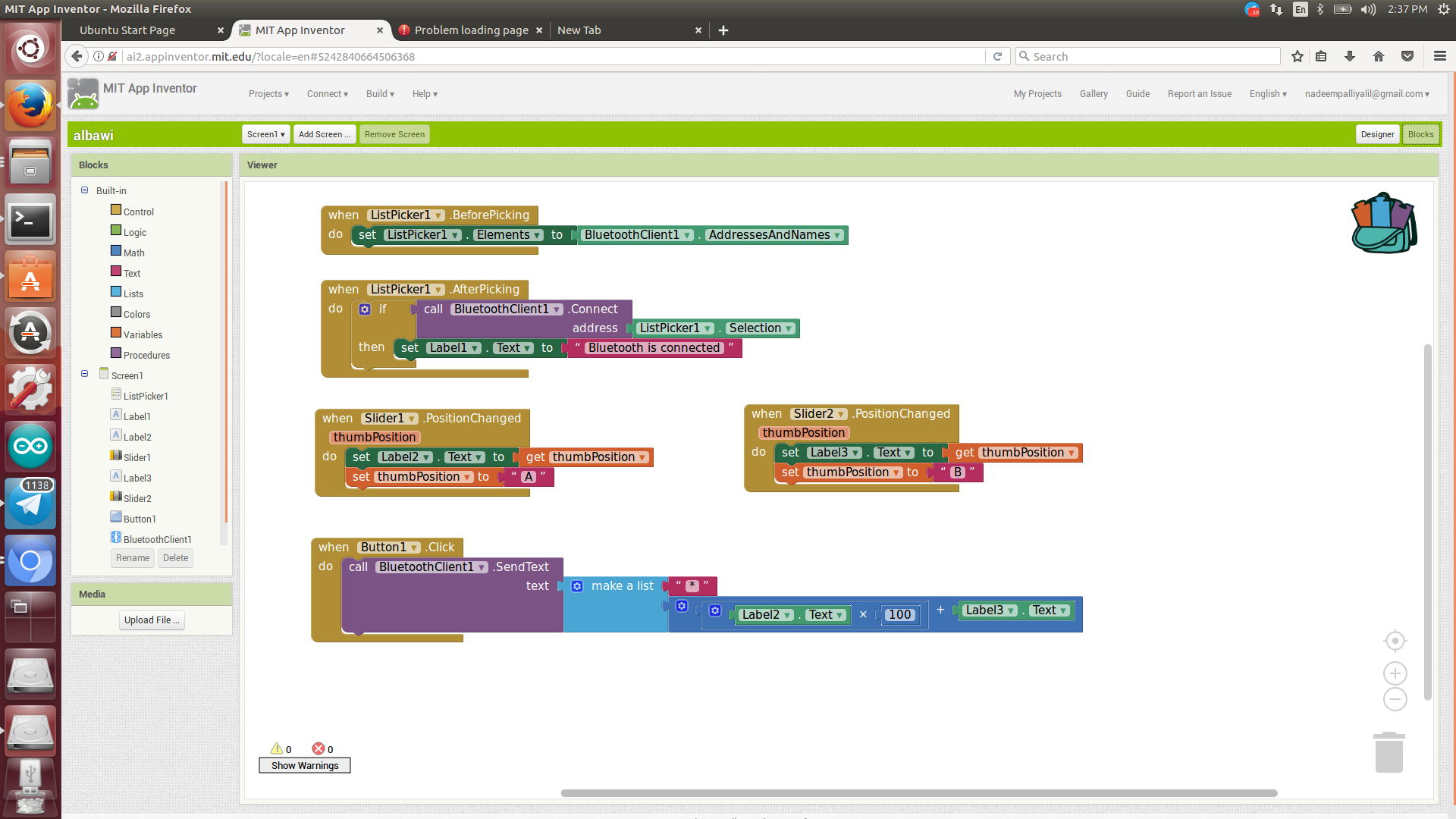
Task: Click the make a list mutator gear
Action: coord(577,586)
